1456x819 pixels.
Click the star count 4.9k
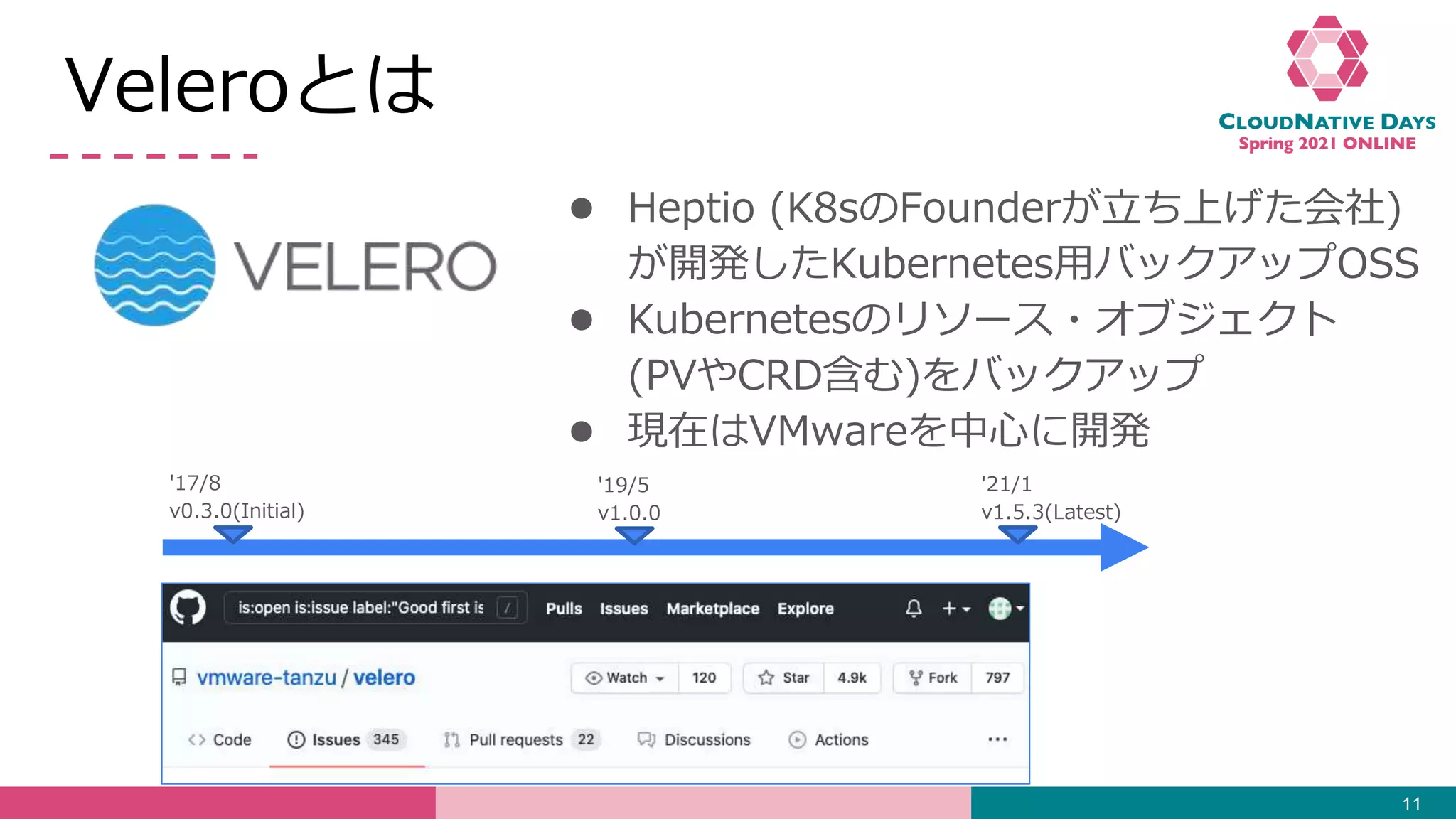(852, 678)
